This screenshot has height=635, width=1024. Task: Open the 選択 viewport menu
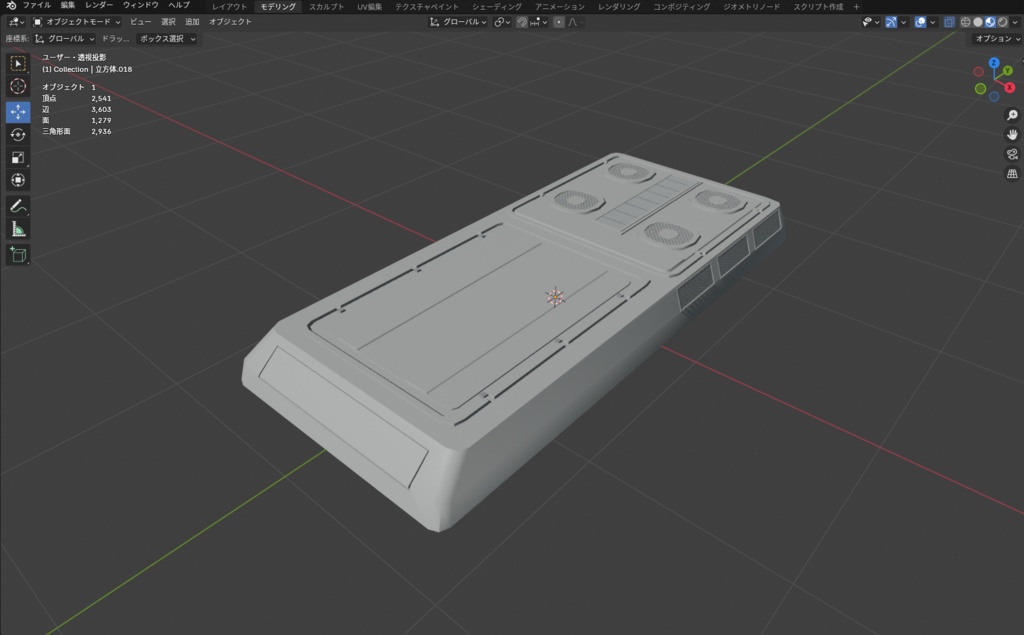[x=168, y=22]
